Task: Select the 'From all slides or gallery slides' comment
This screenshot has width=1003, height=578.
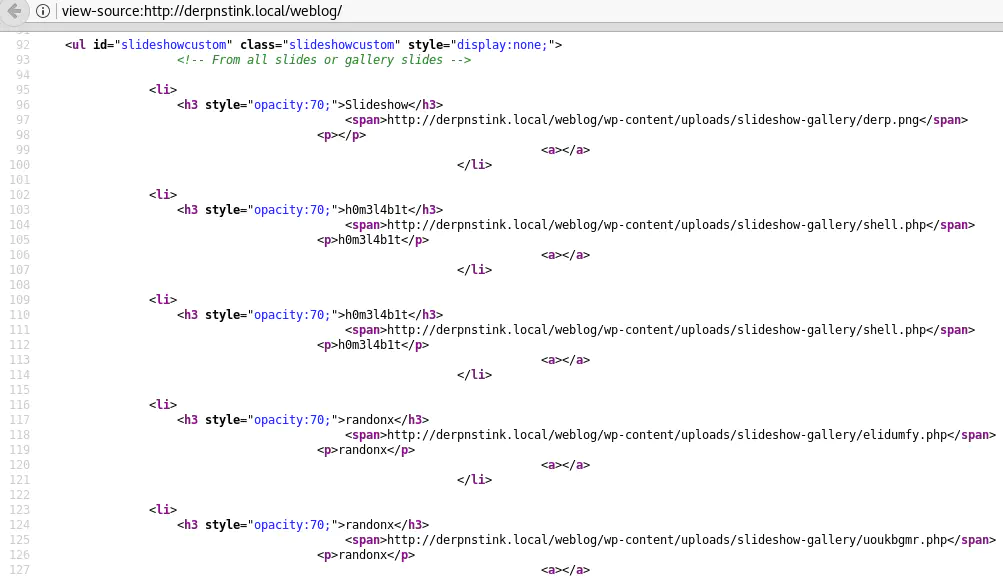Action: 324,59
